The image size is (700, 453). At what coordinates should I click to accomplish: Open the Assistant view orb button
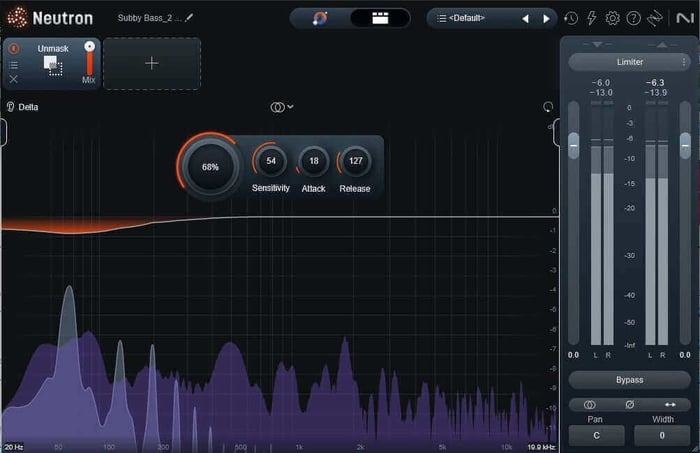[x=320, y=18]
